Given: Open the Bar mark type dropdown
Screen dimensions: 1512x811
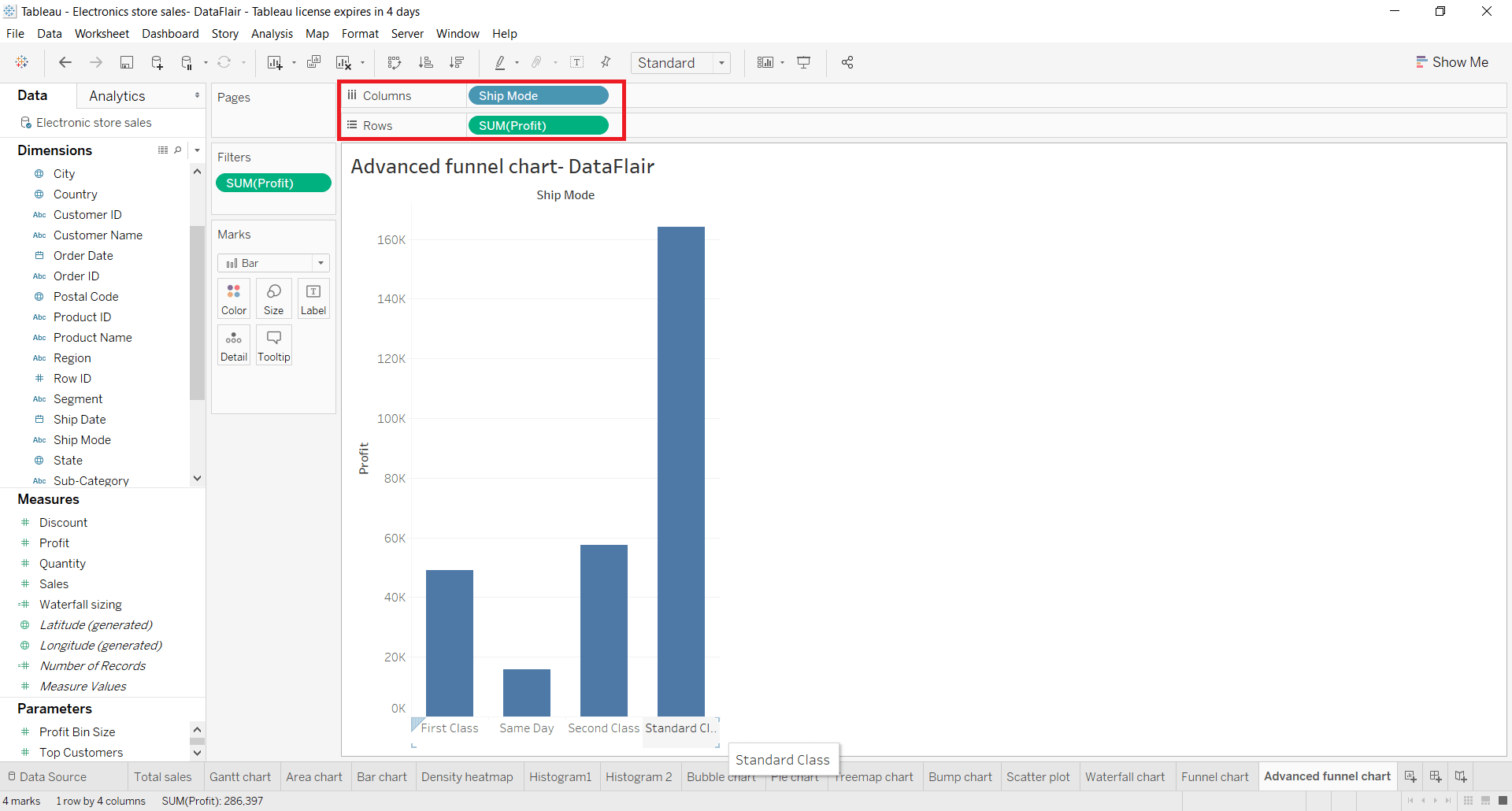Looking at the screenshot, I should click(321, 262).
